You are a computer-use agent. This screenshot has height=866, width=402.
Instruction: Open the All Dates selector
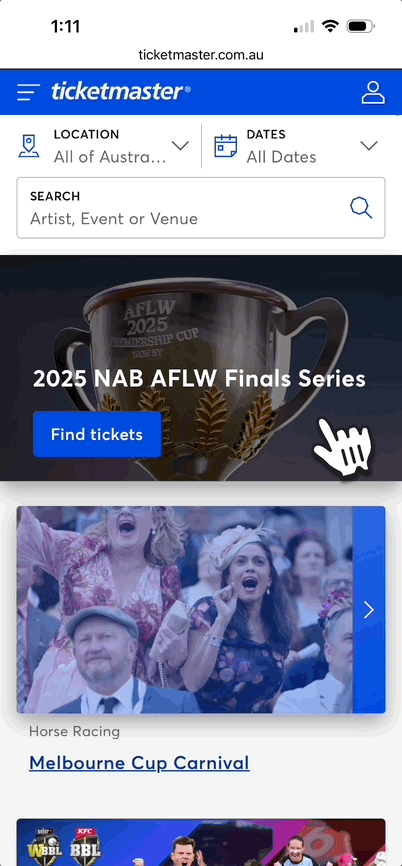pyautogui.click(x=297, y=146)
